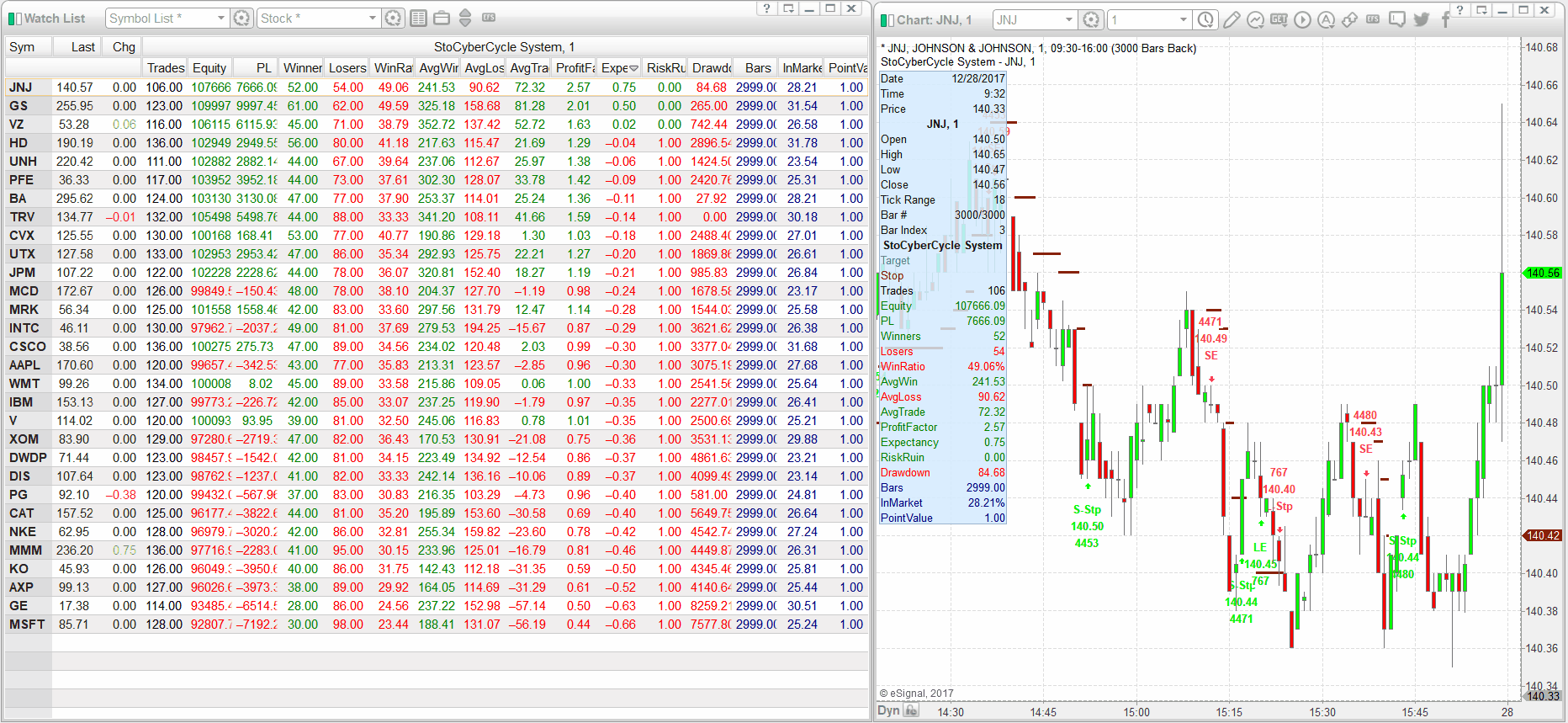Select the BA row symbol
The height and width of the screenshot is (723, 1568).
pos(18,199)
